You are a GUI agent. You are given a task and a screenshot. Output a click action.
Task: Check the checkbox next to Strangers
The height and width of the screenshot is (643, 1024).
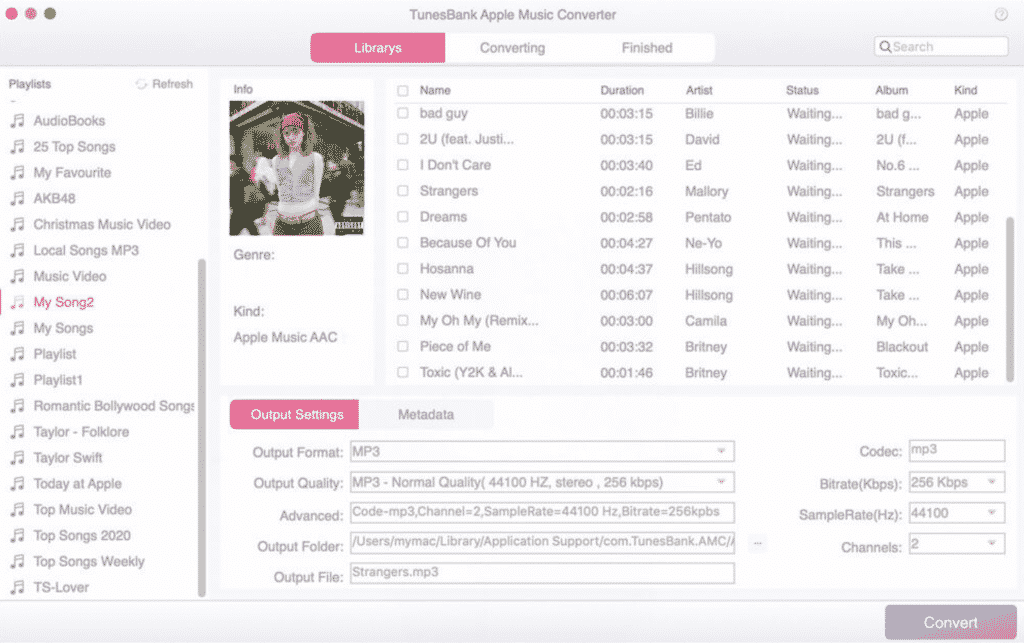(x=403, y=191)
